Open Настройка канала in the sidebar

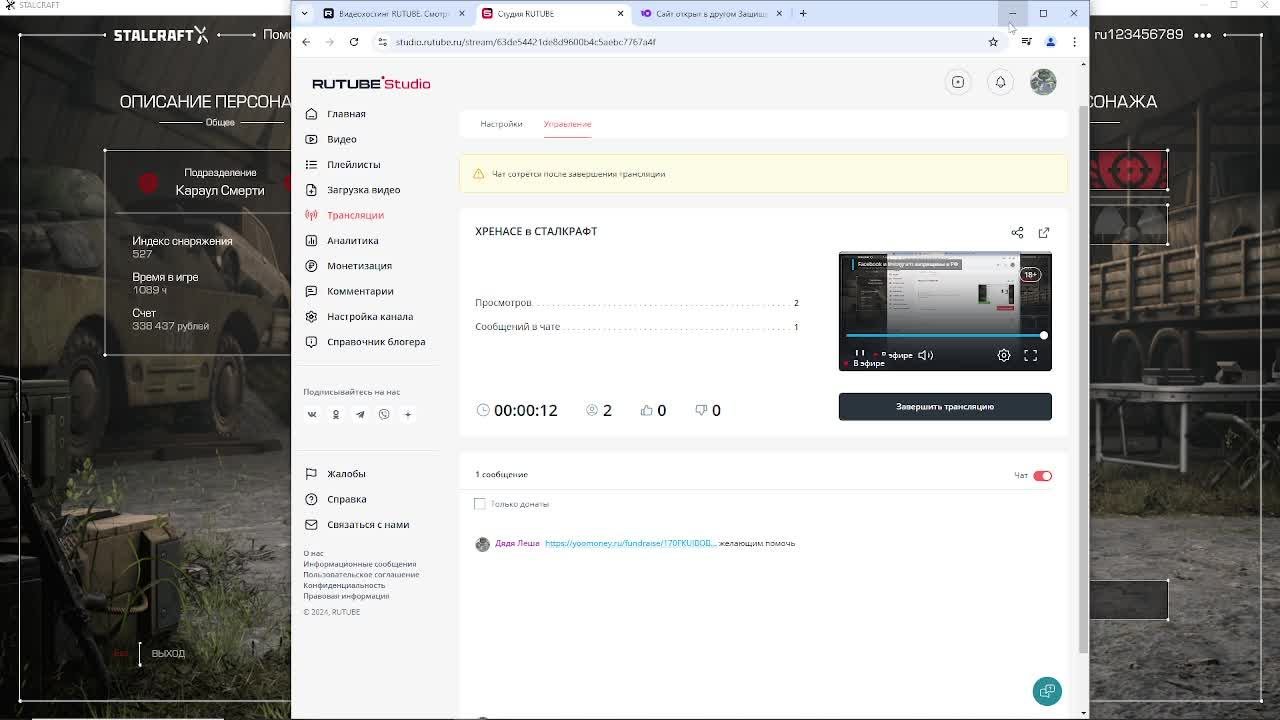coord(370,317)
